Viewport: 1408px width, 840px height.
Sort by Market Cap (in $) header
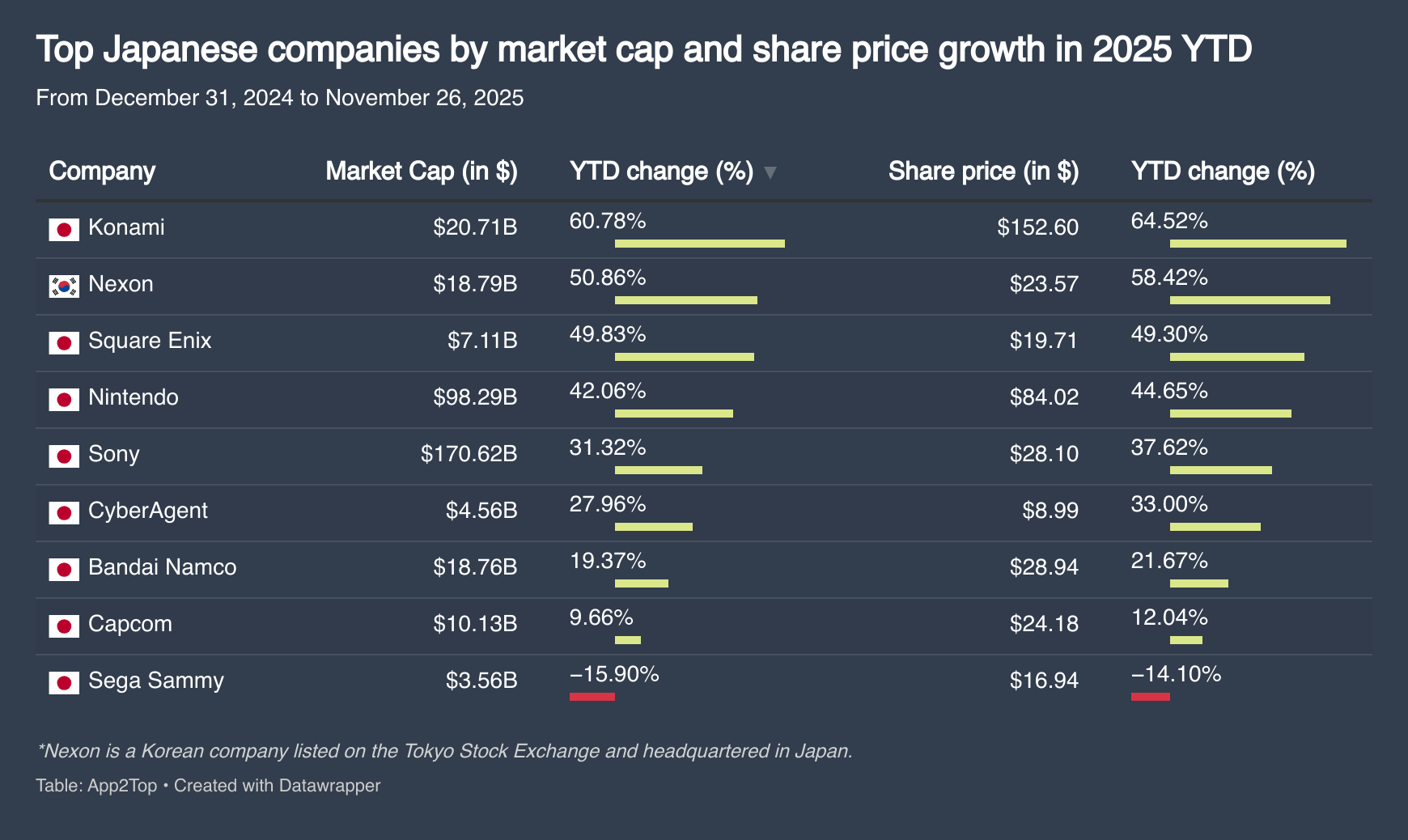coord(421,172)
